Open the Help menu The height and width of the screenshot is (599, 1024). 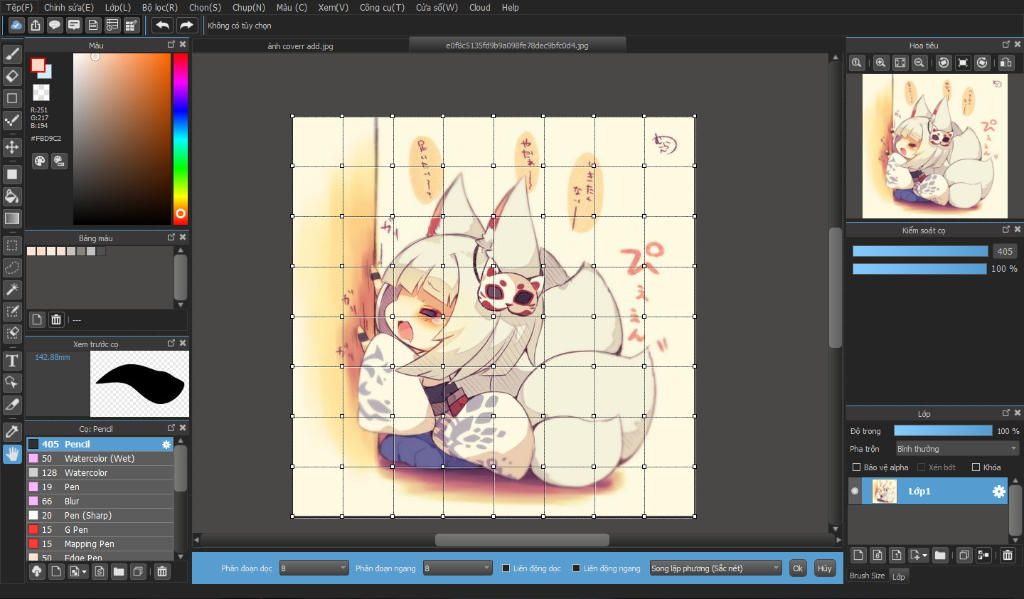(510, 7)
